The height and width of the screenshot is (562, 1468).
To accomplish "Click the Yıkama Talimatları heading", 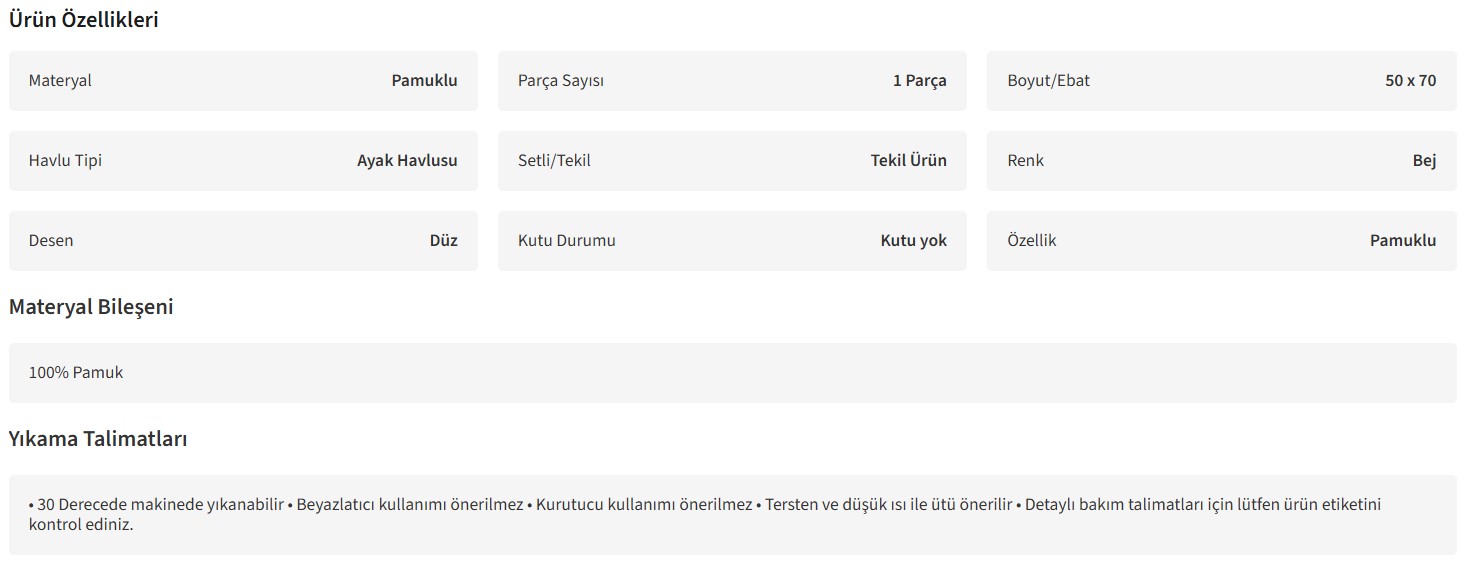I will pos(98,440).
